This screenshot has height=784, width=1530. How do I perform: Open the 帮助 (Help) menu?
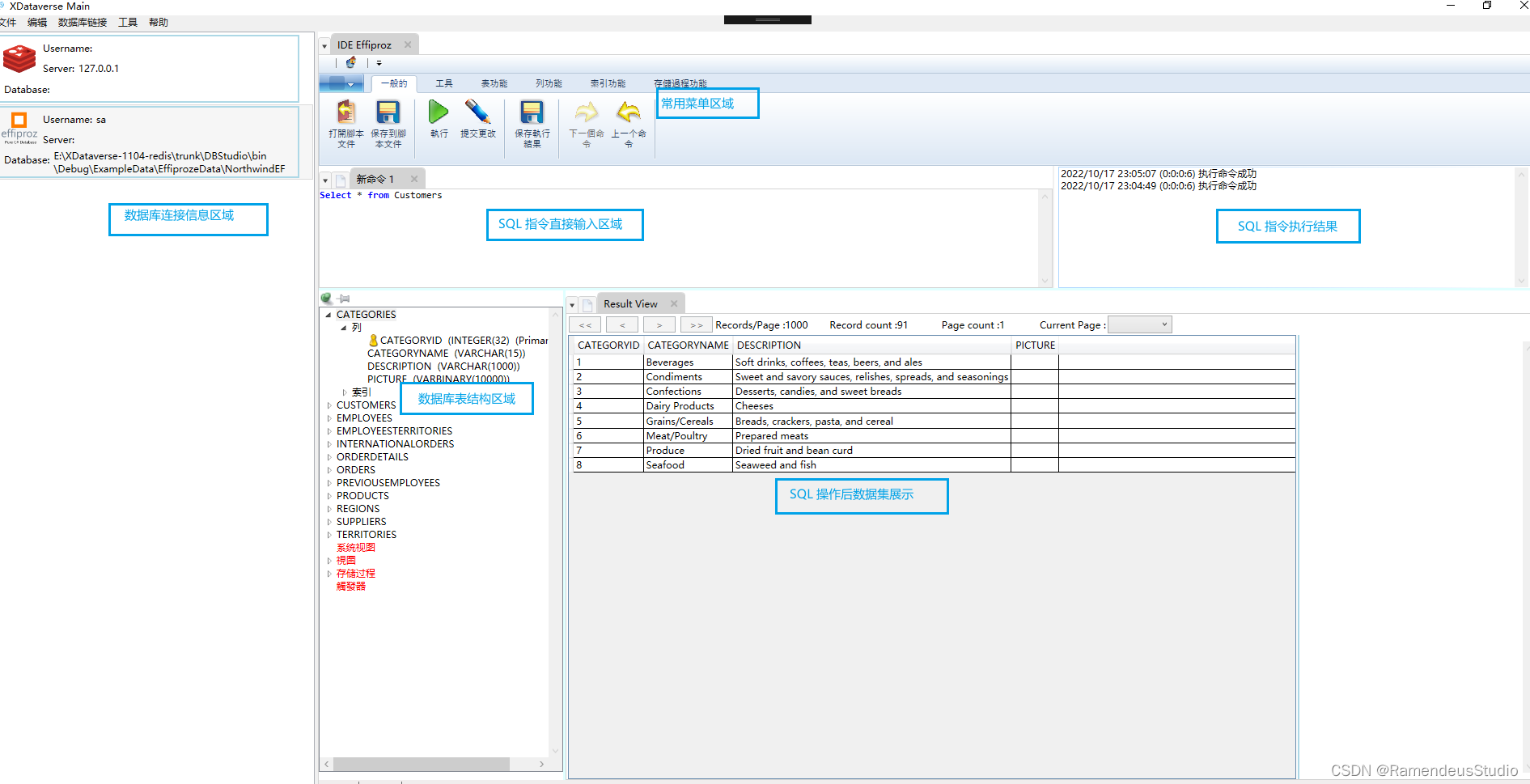(x=159, y=23)
